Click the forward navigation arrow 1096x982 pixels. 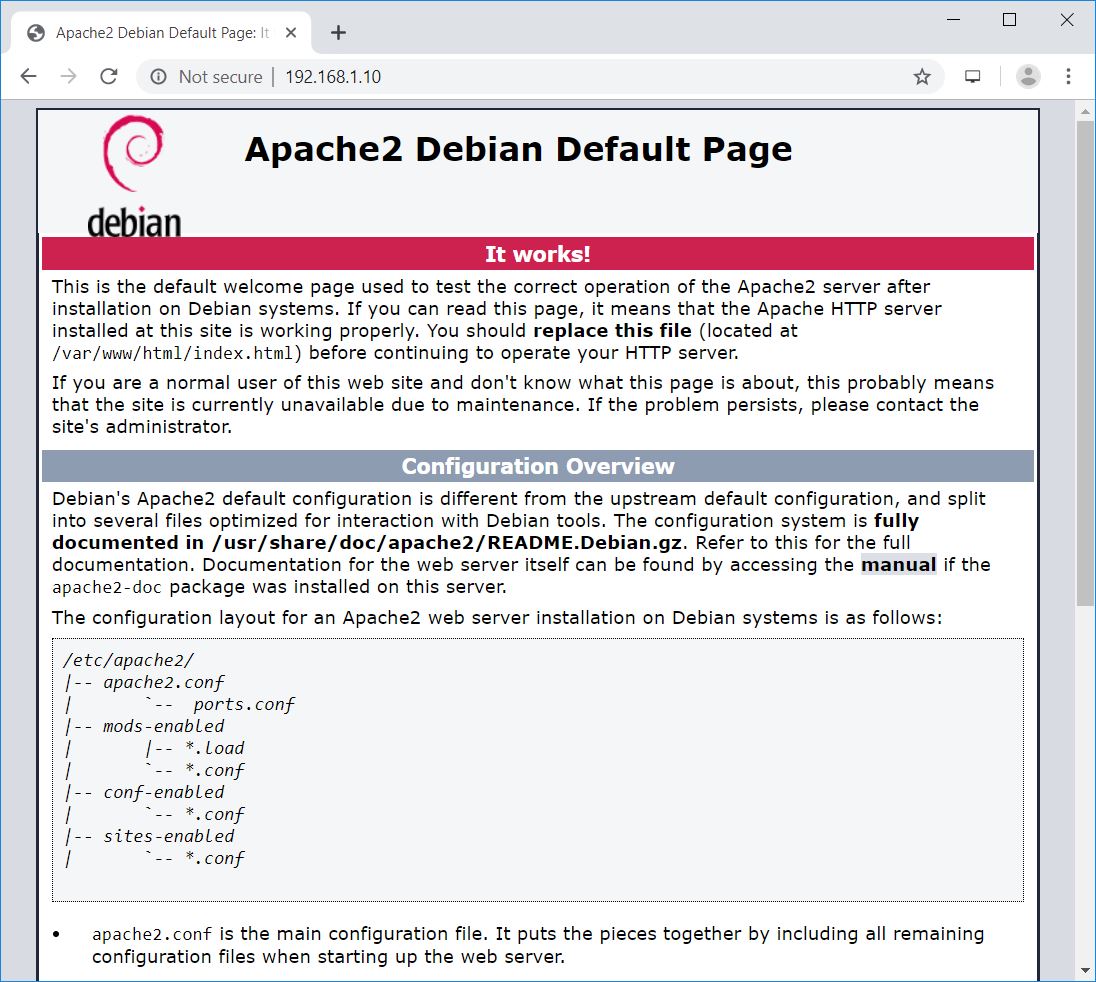tap(68, 76)
